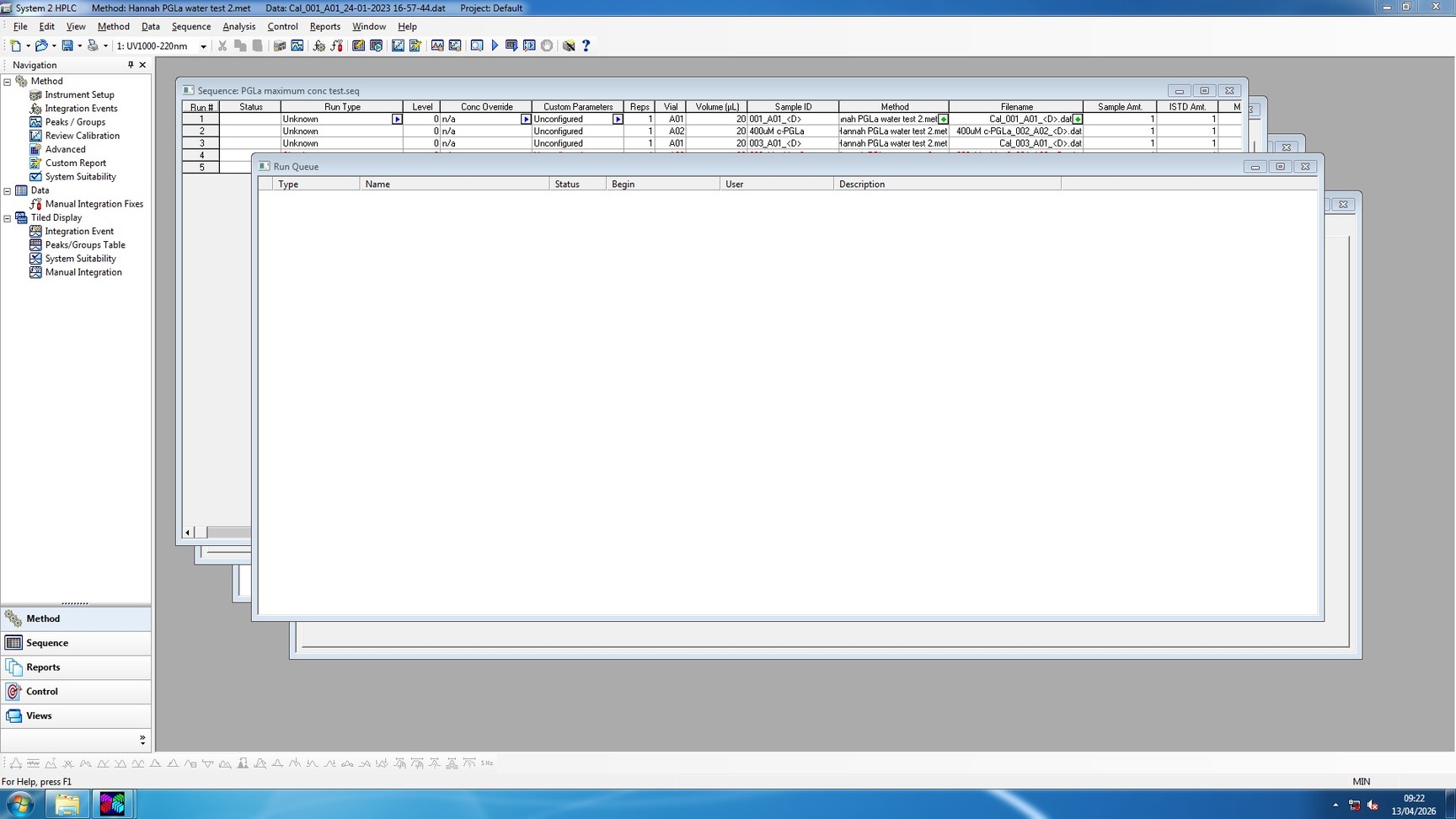
Task: Click the sequence table's left scroll arrow
Action: click(188, 533)
